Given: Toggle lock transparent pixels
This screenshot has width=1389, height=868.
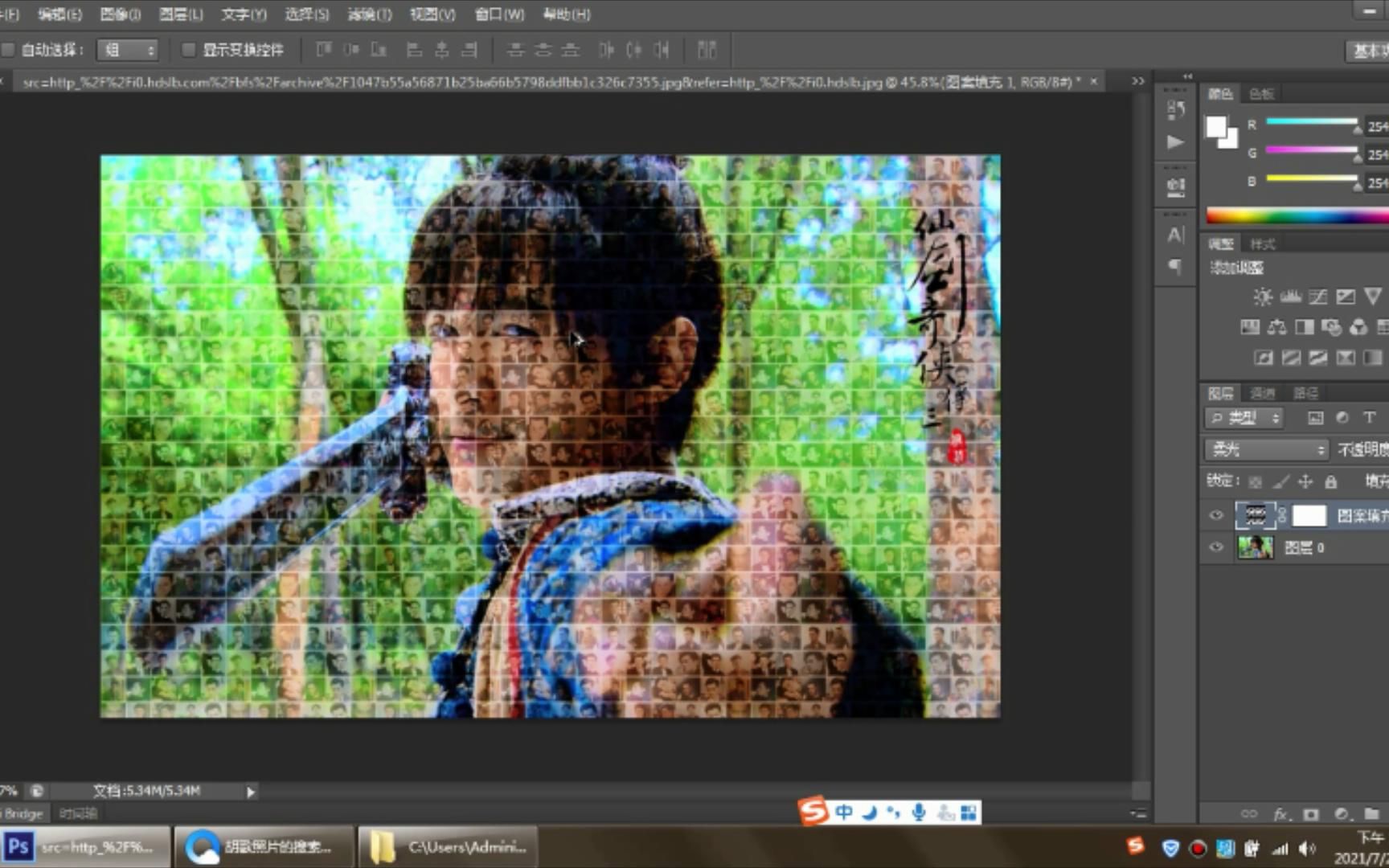Looking at the screenshot, I should click(x=1255, y=481).
